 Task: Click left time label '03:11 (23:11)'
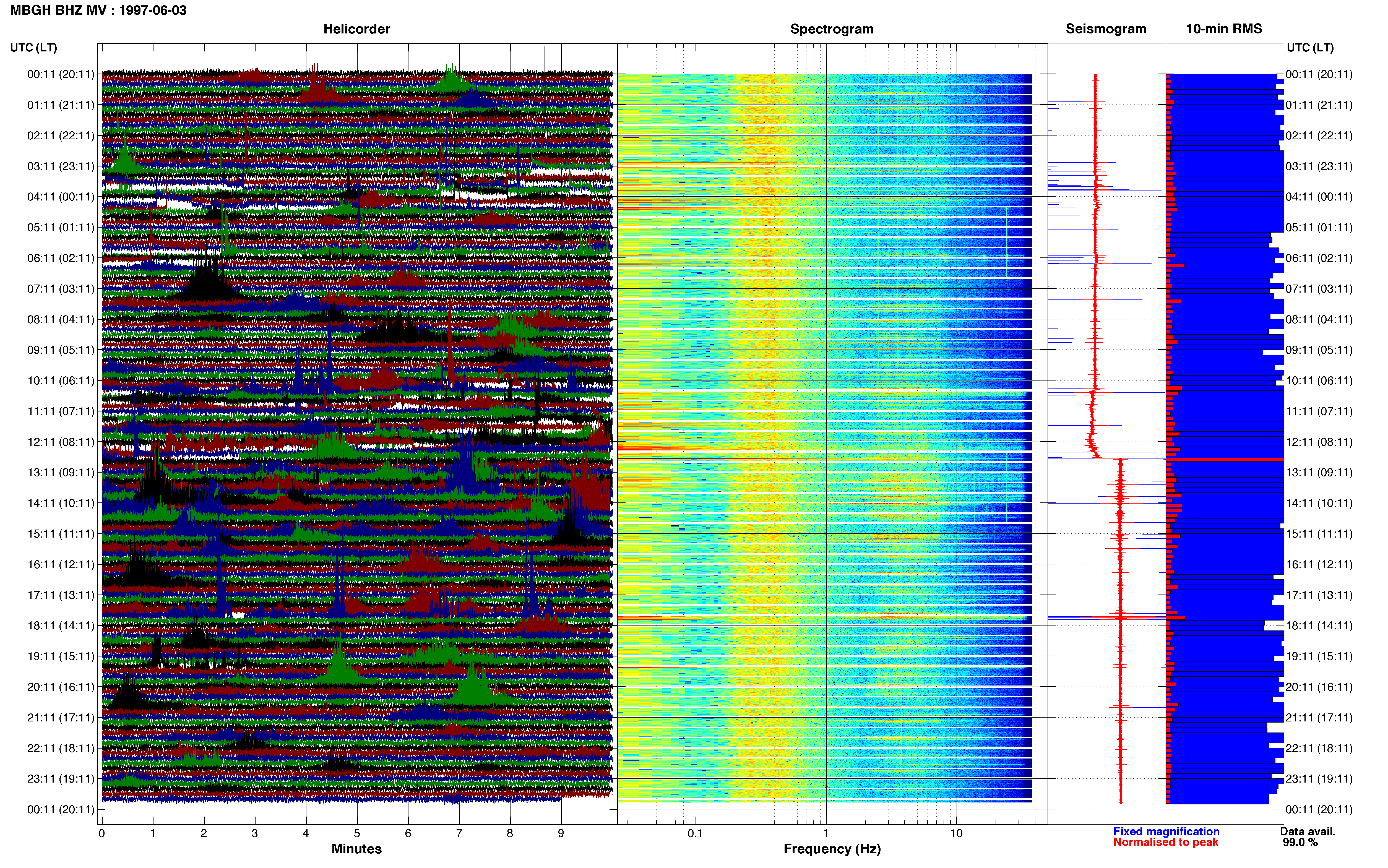61,166
